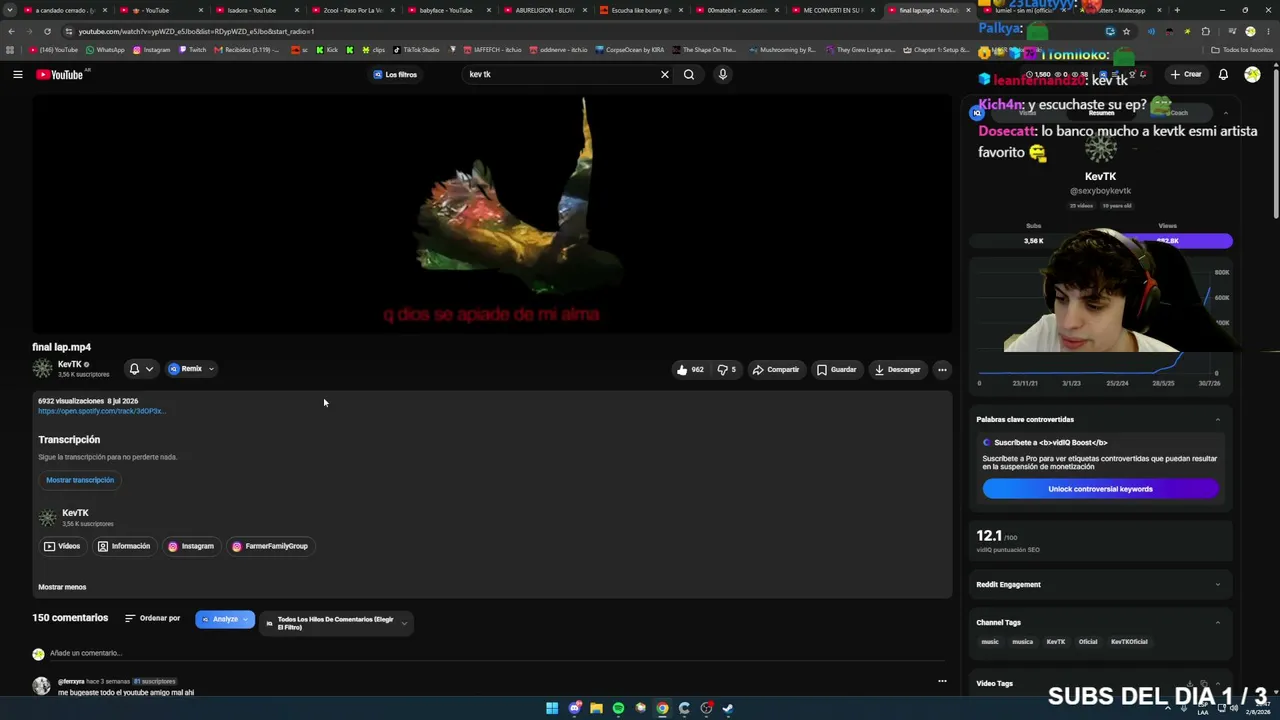Image resolution: width=1280 pixels, height=720 pixels.
Task: Reload the page in Chrome
Action: click(47, 31)
